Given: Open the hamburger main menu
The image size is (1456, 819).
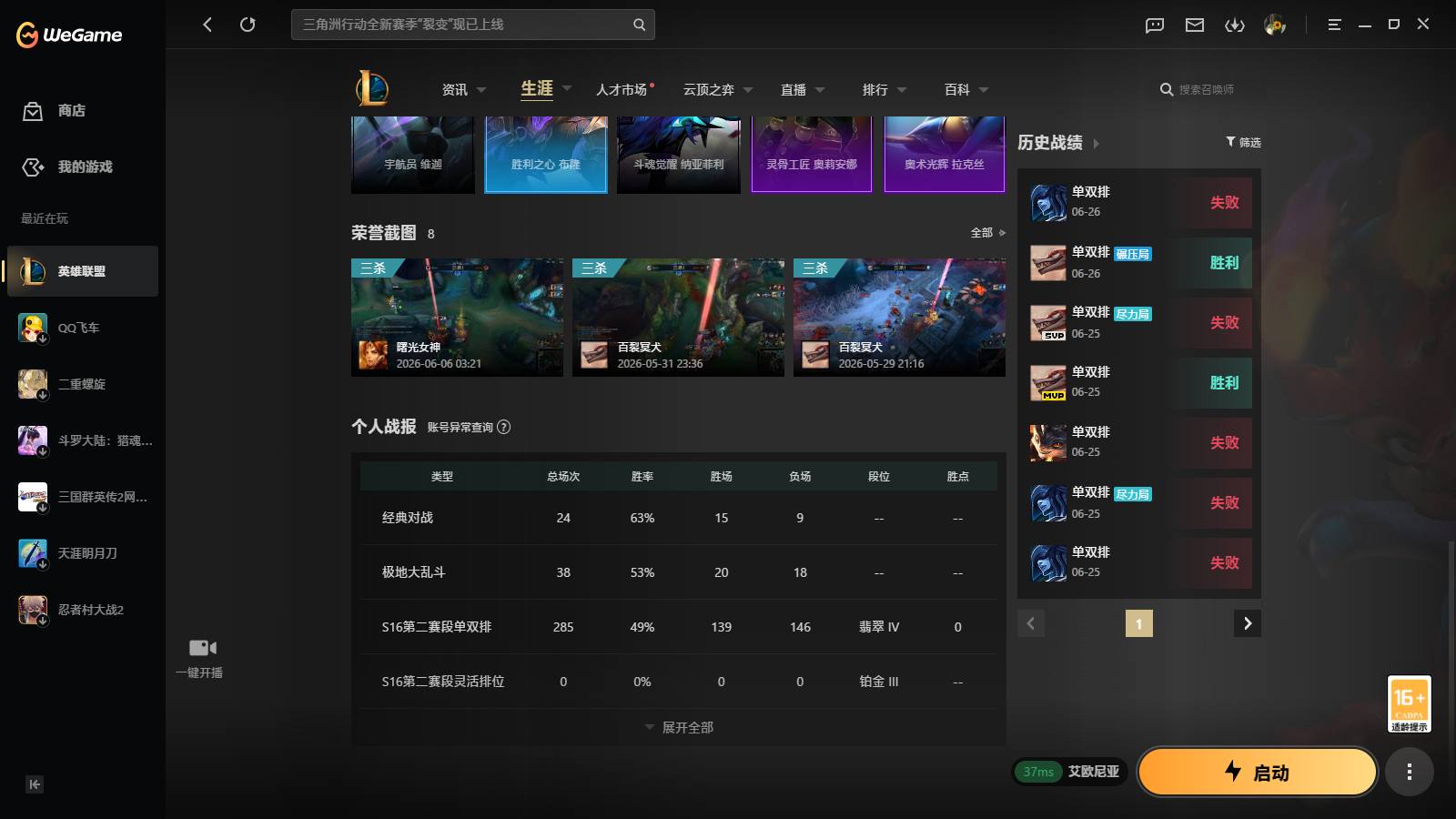Looking at the screenshot, I should pyautogui.click(x=1334, y=25).
